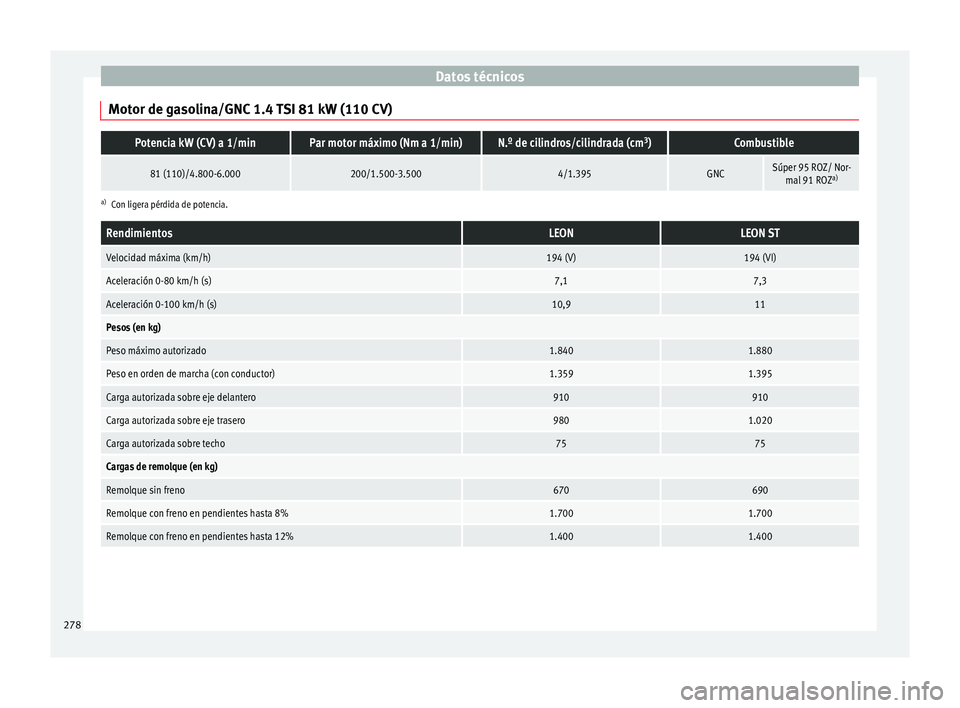Select the "LEON" column header
This screenshot has height=708, width=960.
(x=561, y=233)
